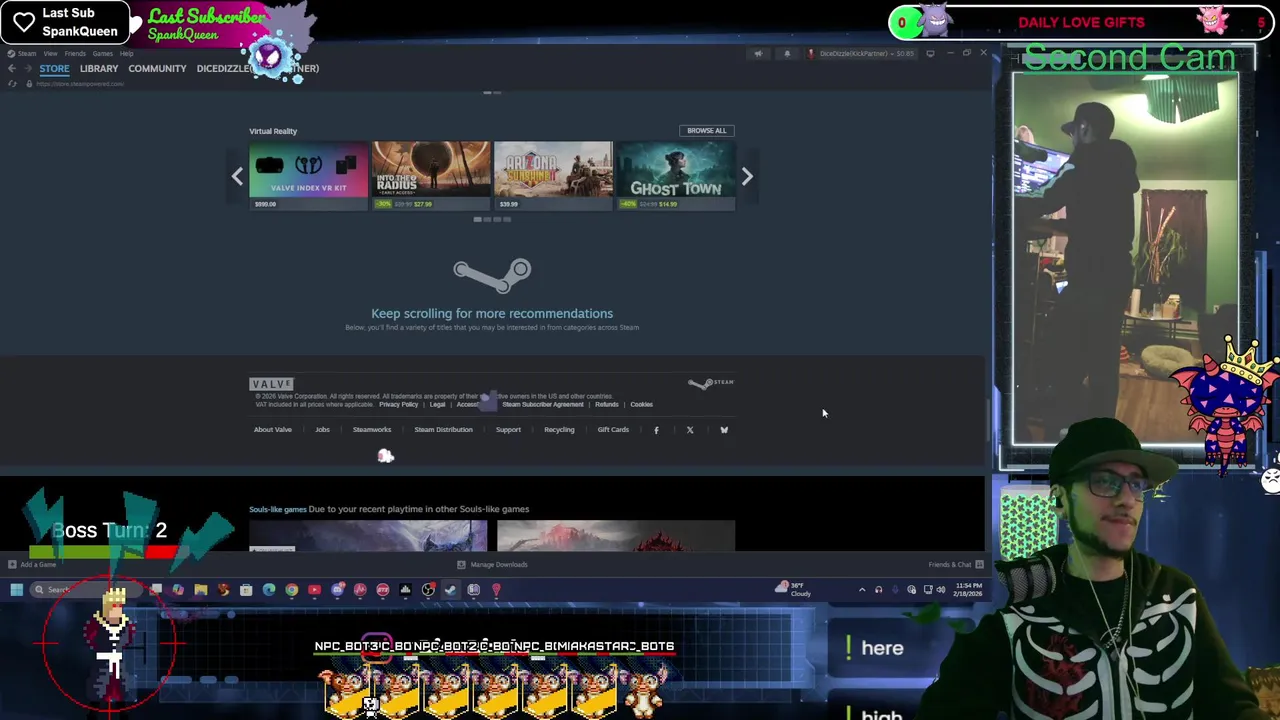Click the Facebook icon in footer

coord(656,430)
